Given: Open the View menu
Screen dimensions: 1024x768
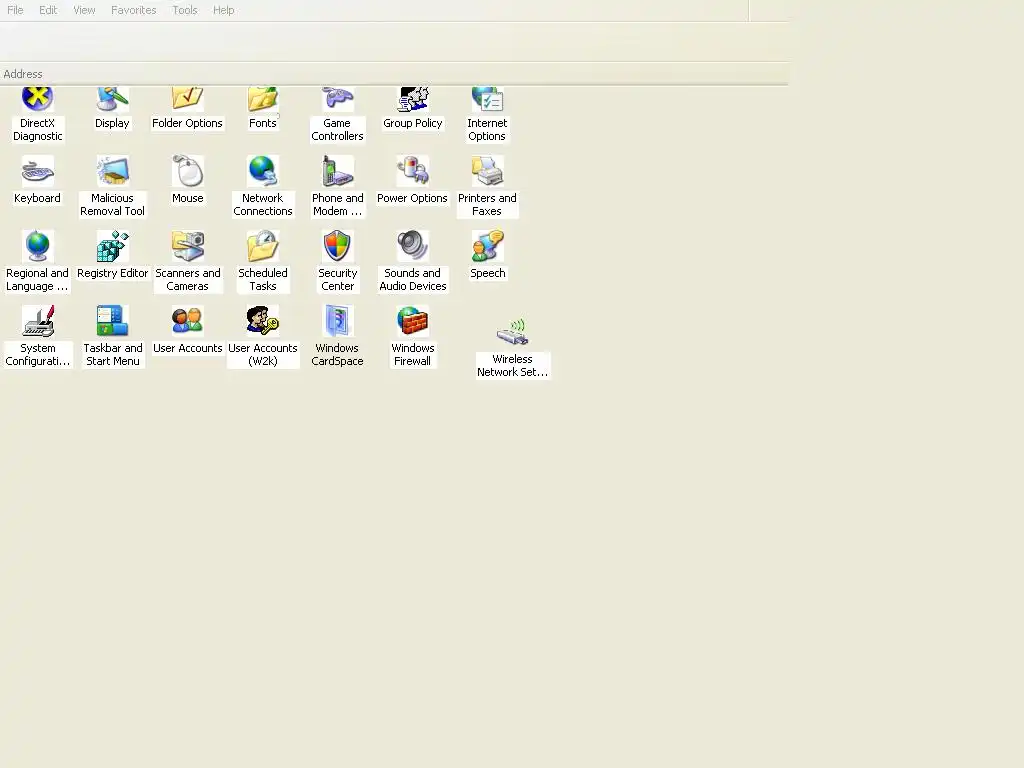Looking at the screenshot, I should click(84, 10).
